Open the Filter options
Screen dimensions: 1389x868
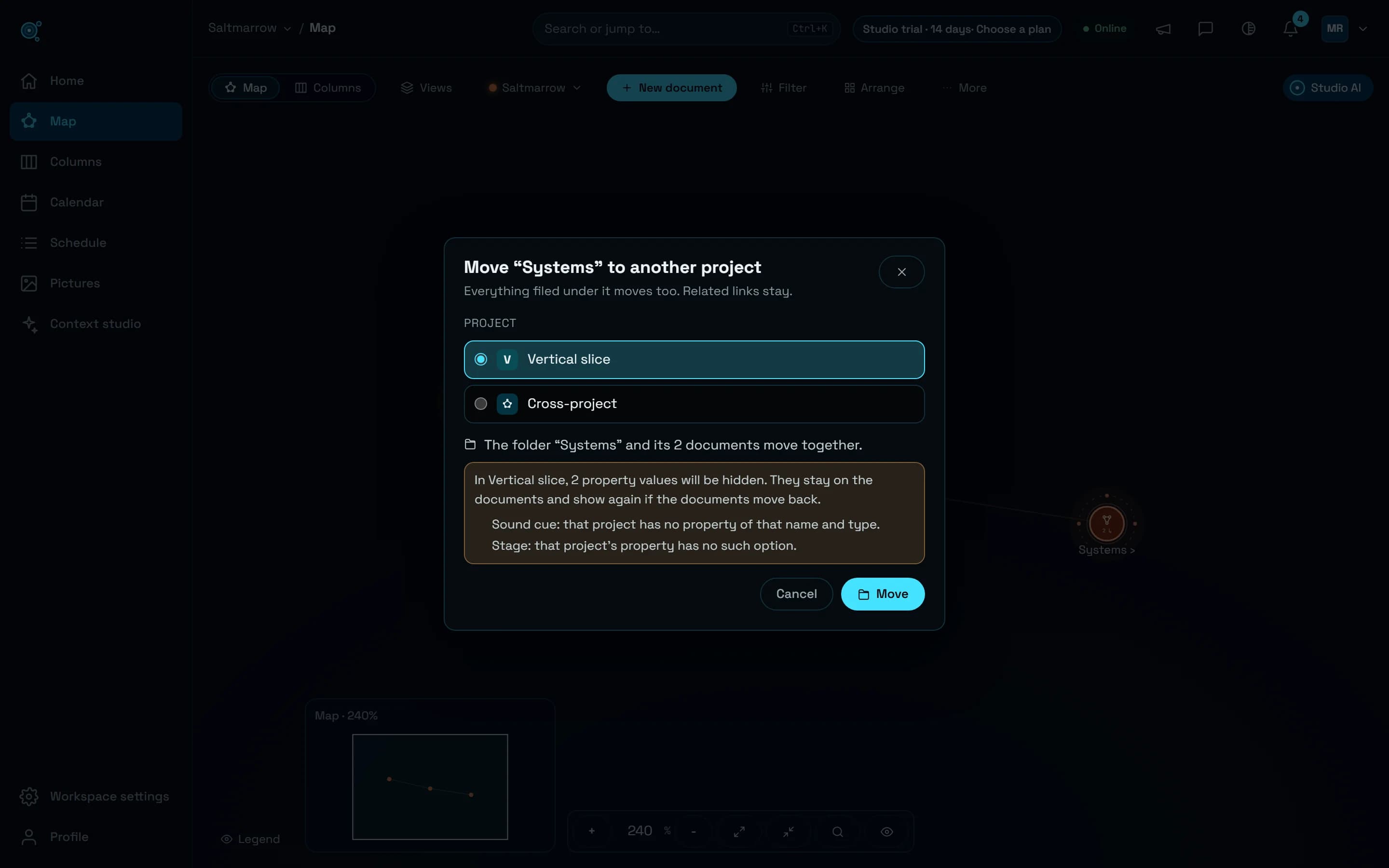(783, 88)
